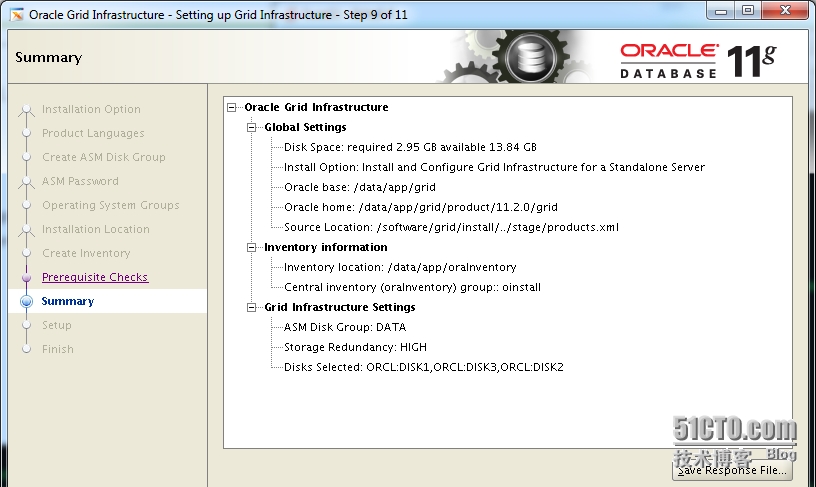
Task: Select the Finish step in the sidebar
Action: click(58, 349)
